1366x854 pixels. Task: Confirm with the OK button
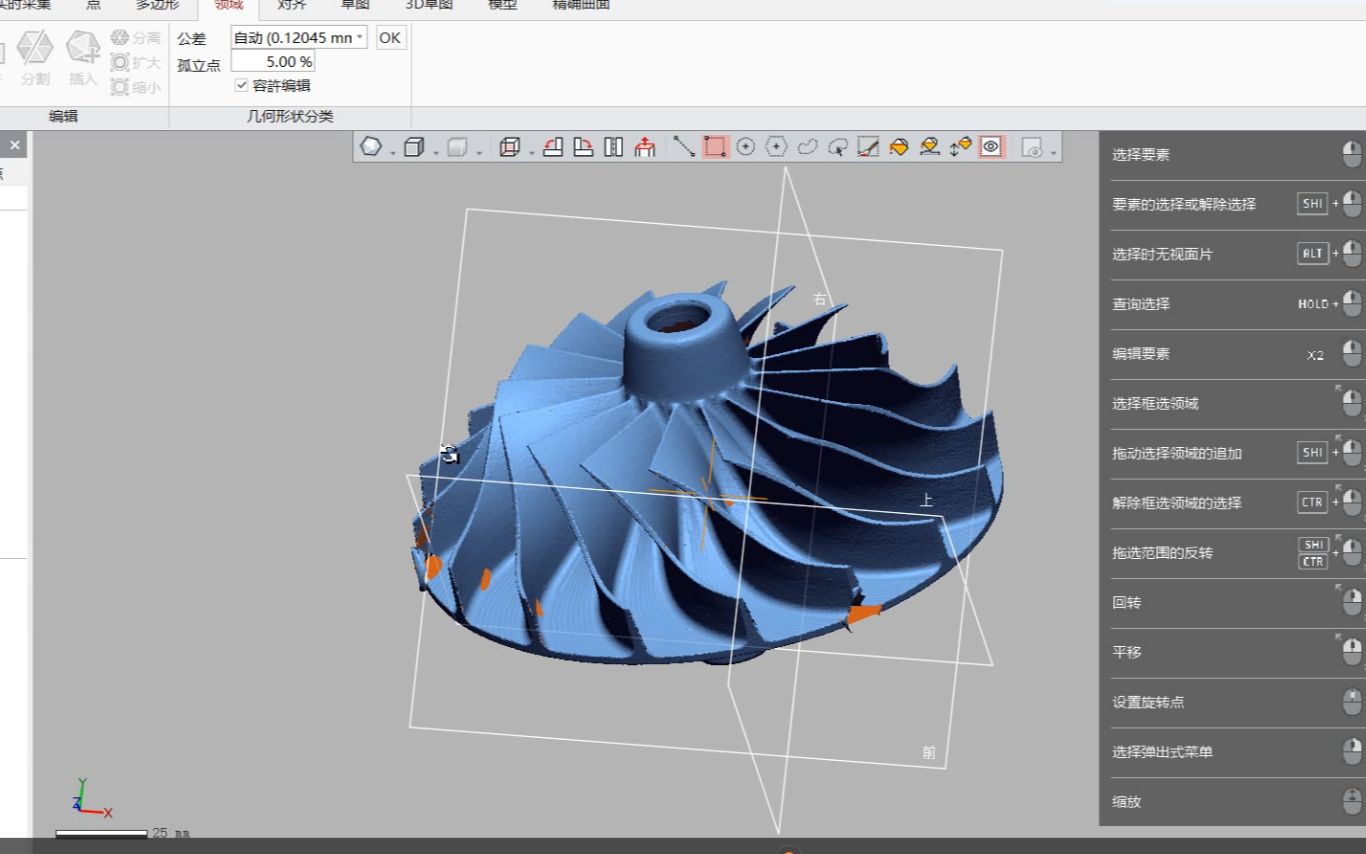[390, 38]
